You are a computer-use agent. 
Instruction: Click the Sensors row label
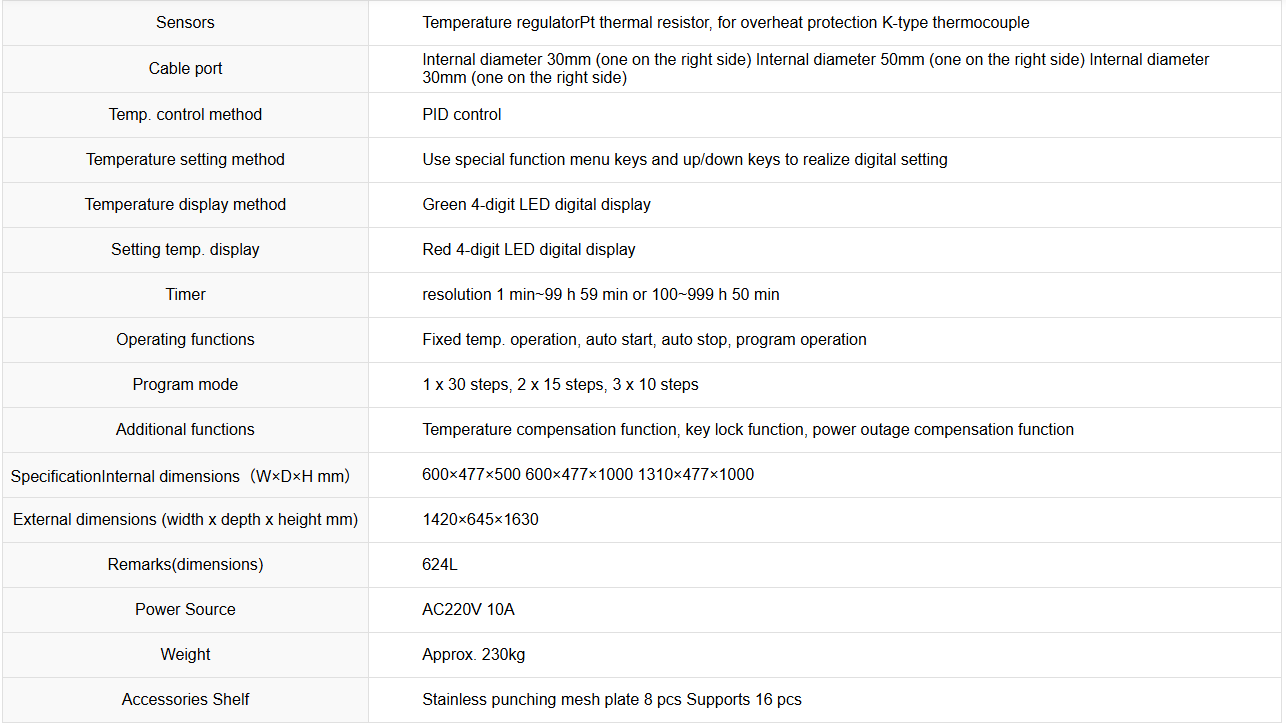[185, 22]
